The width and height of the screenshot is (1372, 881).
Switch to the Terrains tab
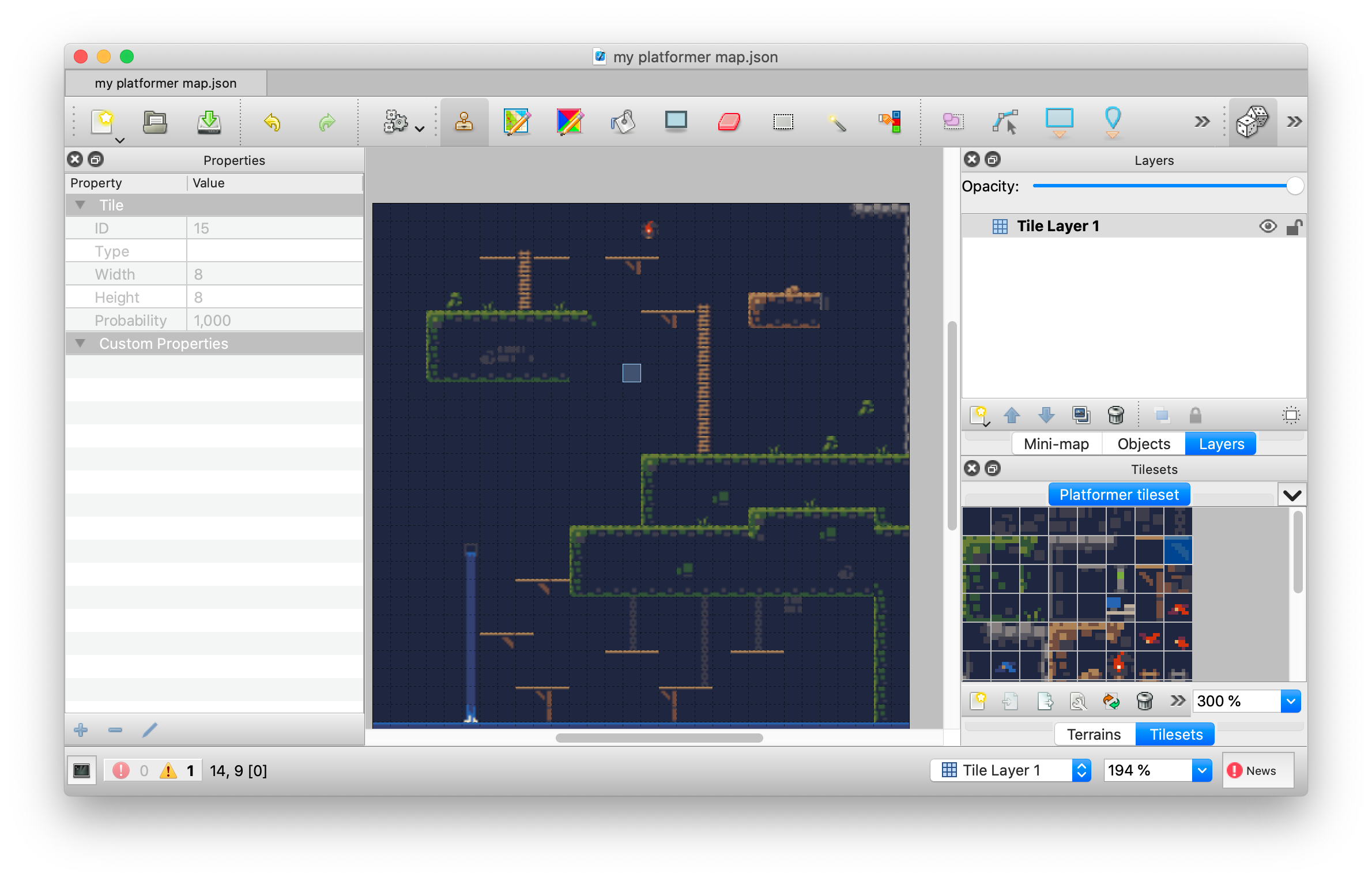point(1094,735)
